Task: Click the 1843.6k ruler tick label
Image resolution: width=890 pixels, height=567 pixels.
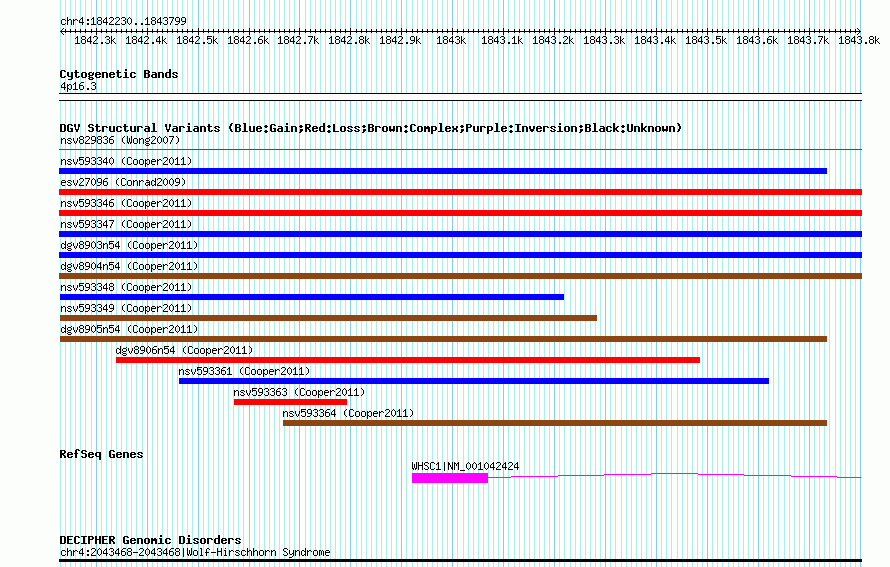Action: click(757, 40)
